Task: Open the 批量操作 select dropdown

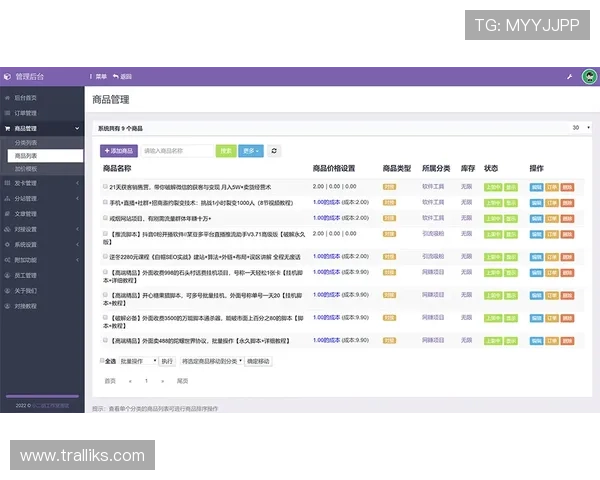Action: (139, 361)
